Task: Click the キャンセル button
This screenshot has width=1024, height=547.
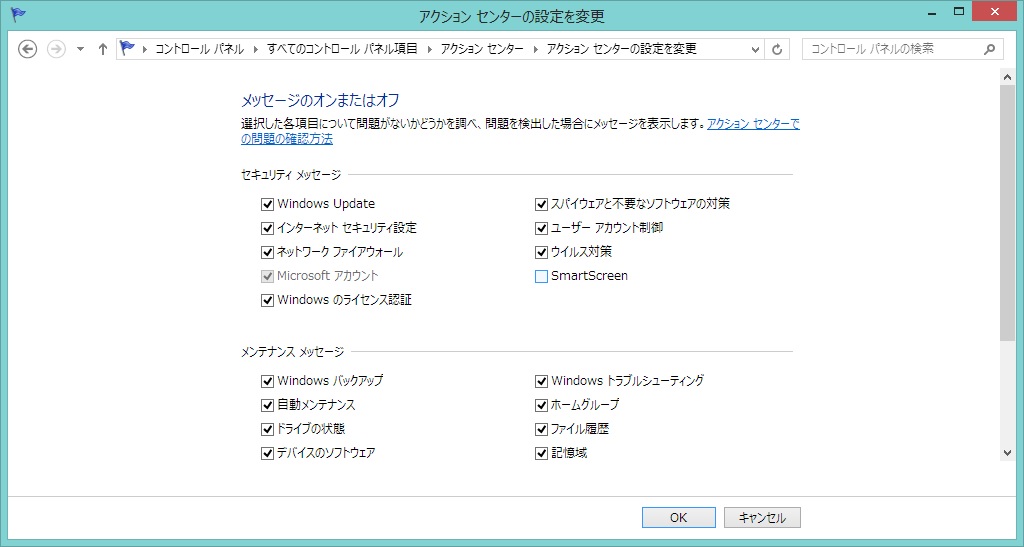Action: (x=762, y=518)
